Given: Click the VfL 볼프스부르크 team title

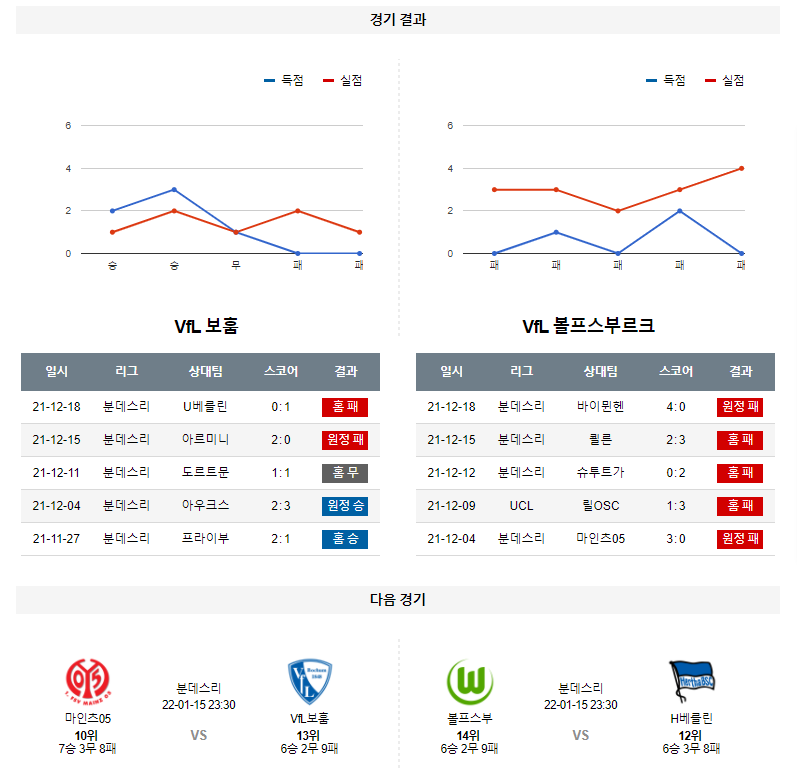Looking at the screenshot, I should click(x=588, y=326).
